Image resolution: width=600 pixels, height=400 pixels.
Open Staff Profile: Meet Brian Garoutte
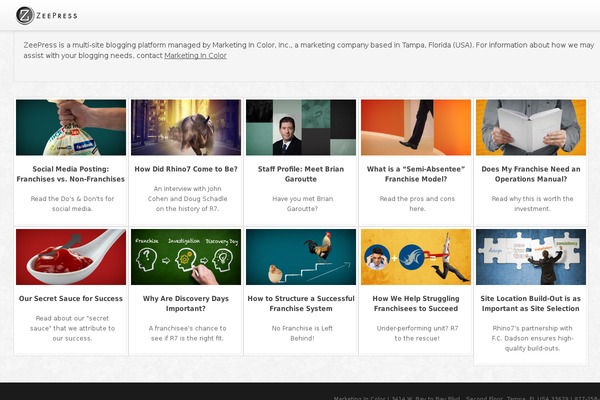pos(301,174)
